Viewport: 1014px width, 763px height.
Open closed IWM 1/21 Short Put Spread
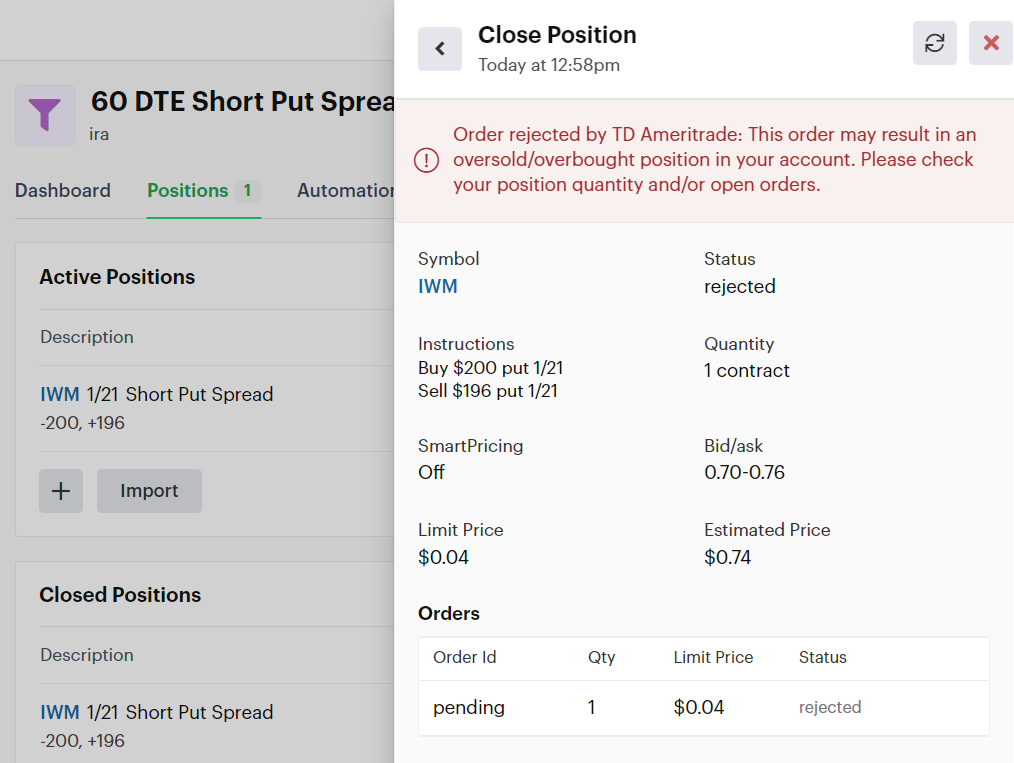(156, 713)
